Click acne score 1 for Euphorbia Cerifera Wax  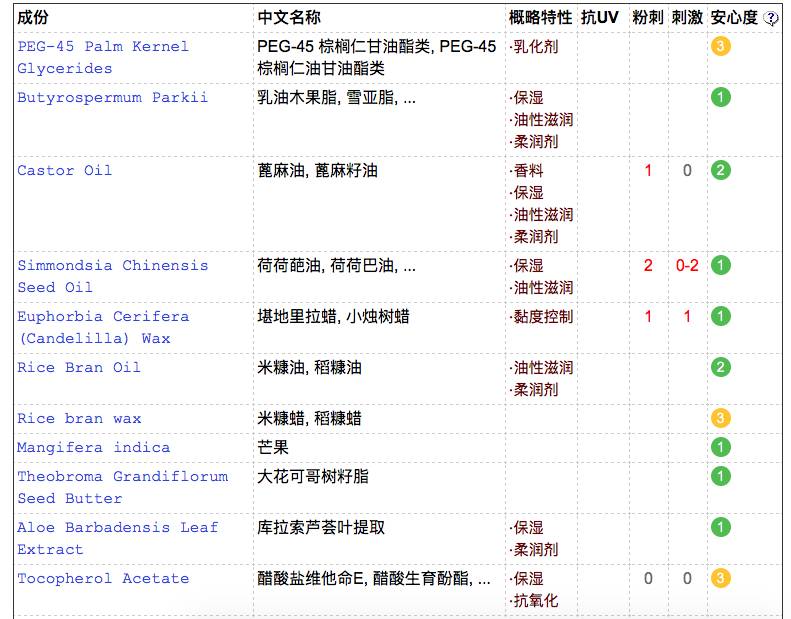648,316
